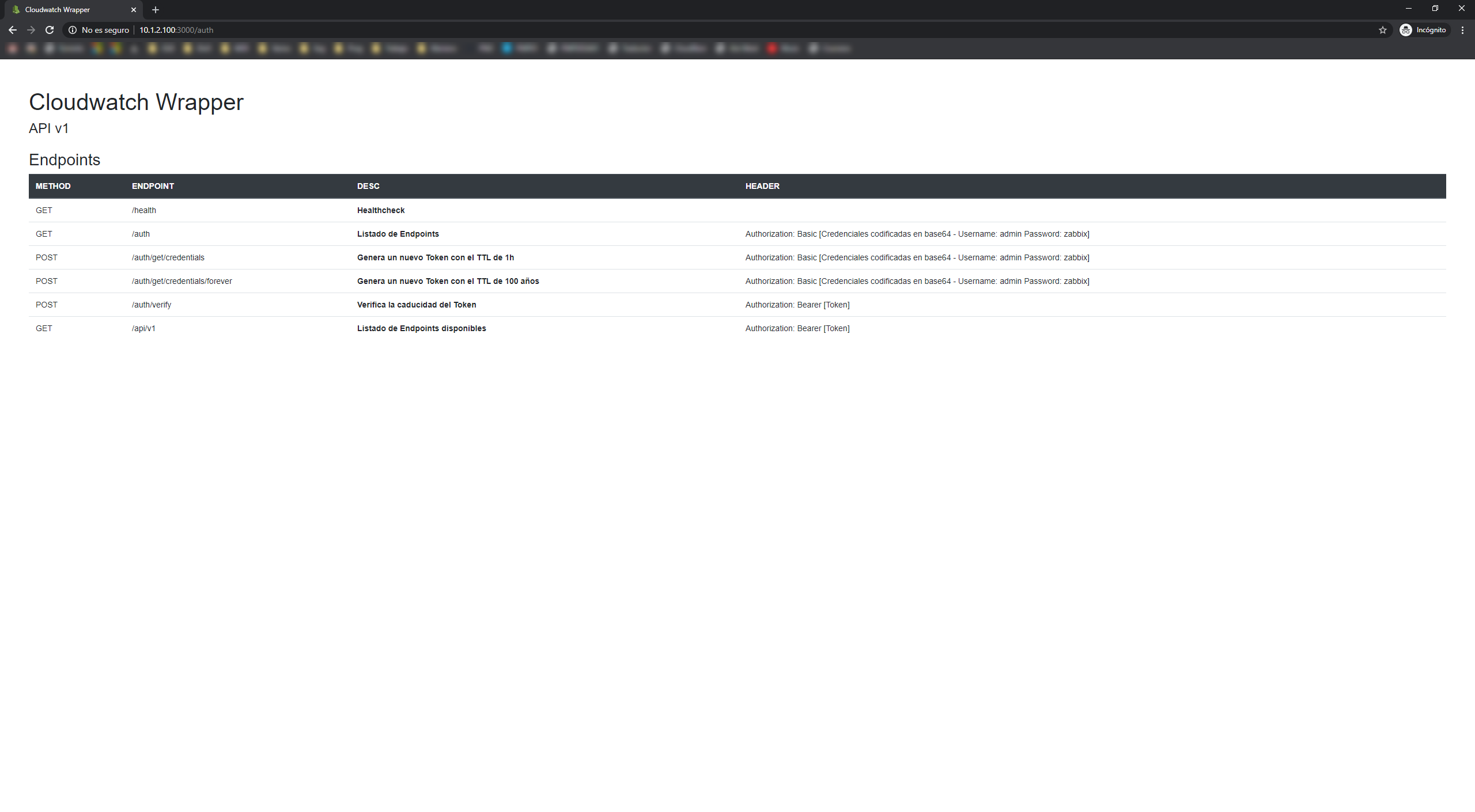Screen dimensions: 1475x812
Task: Click the browser back arrow
Action: [13, 30]
